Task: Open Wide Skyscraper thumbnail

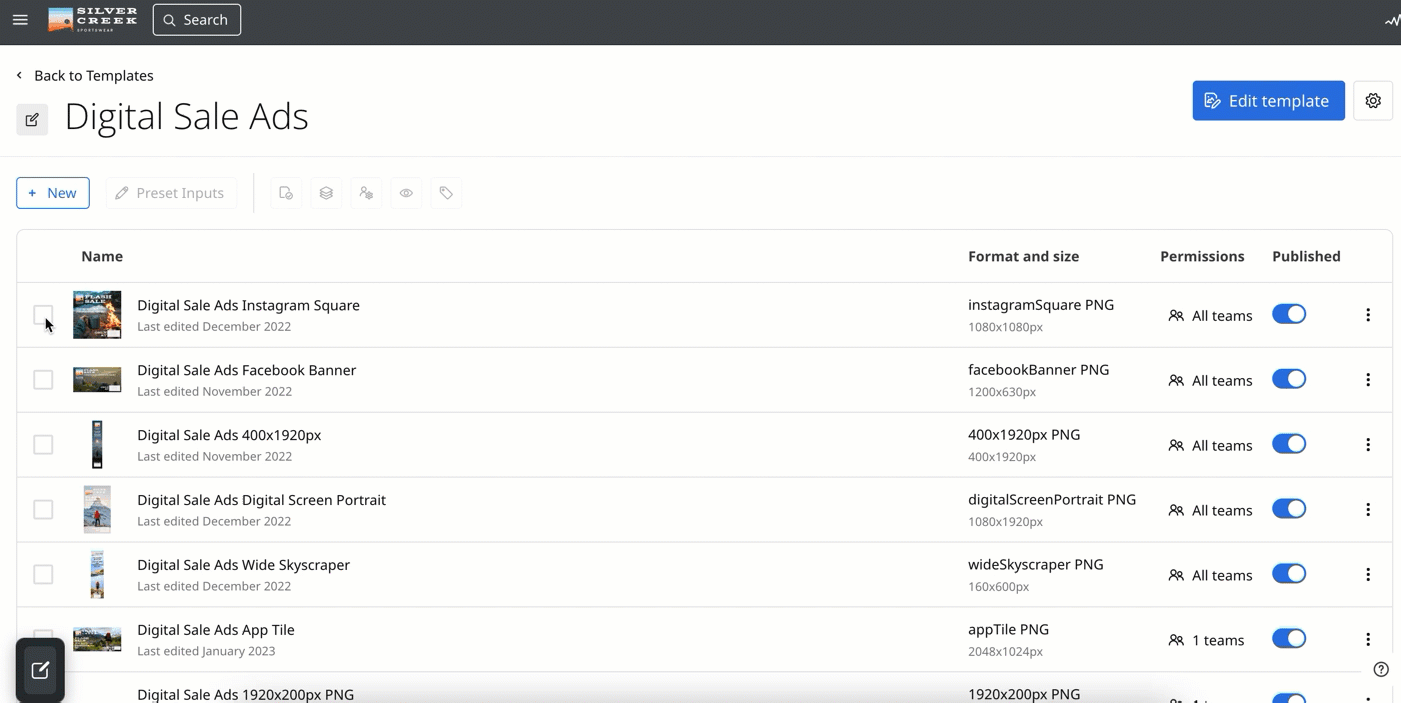Action: [97, 575]
